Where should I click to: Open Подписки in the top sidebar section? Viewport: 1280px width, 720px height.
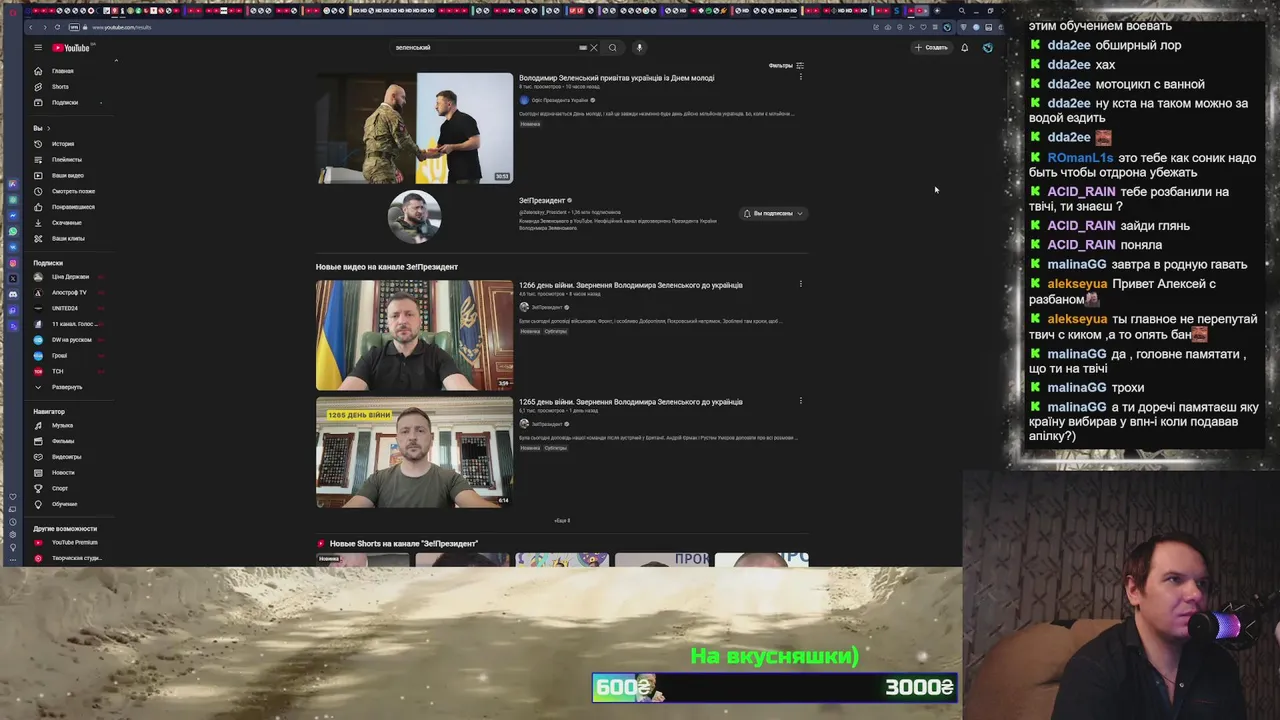pyautogui.click(x=64, y=102)
